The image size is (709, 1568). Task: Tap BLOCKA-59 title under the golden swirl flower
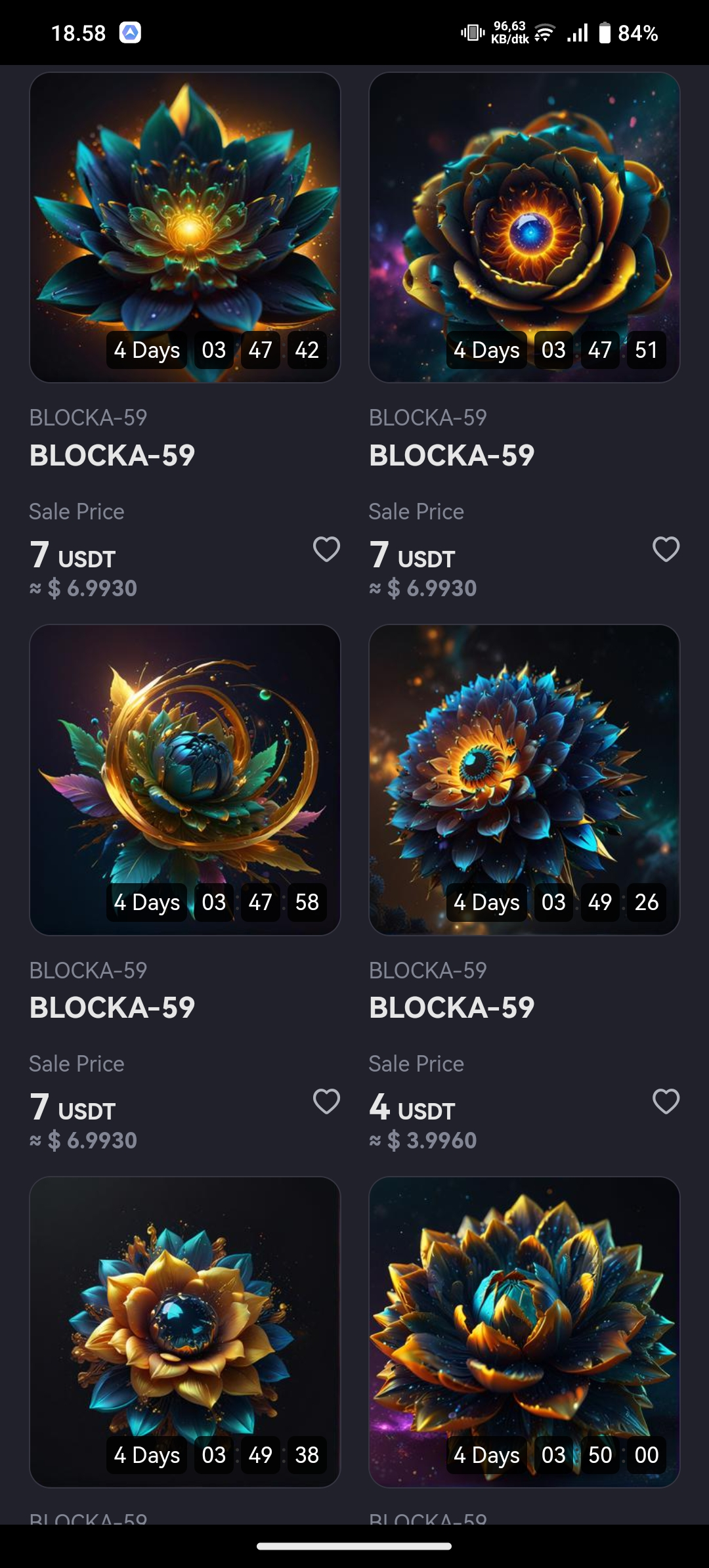coord(112,1008)
